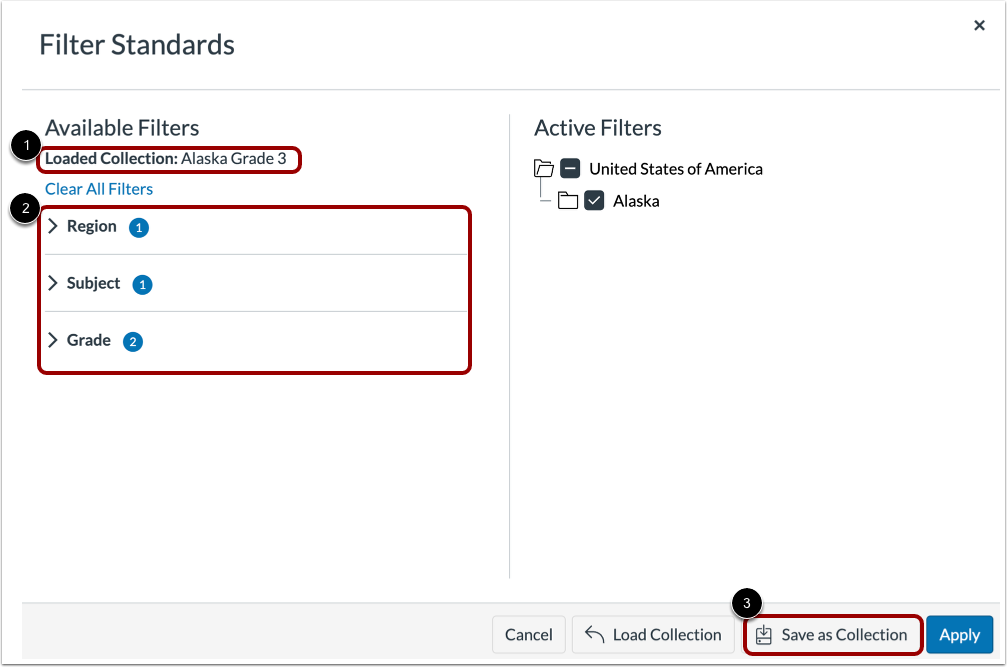Select the United States of America tree item
Image resolution: width=1007 pixels, height=667 pixels.
[x=675, y=168]
